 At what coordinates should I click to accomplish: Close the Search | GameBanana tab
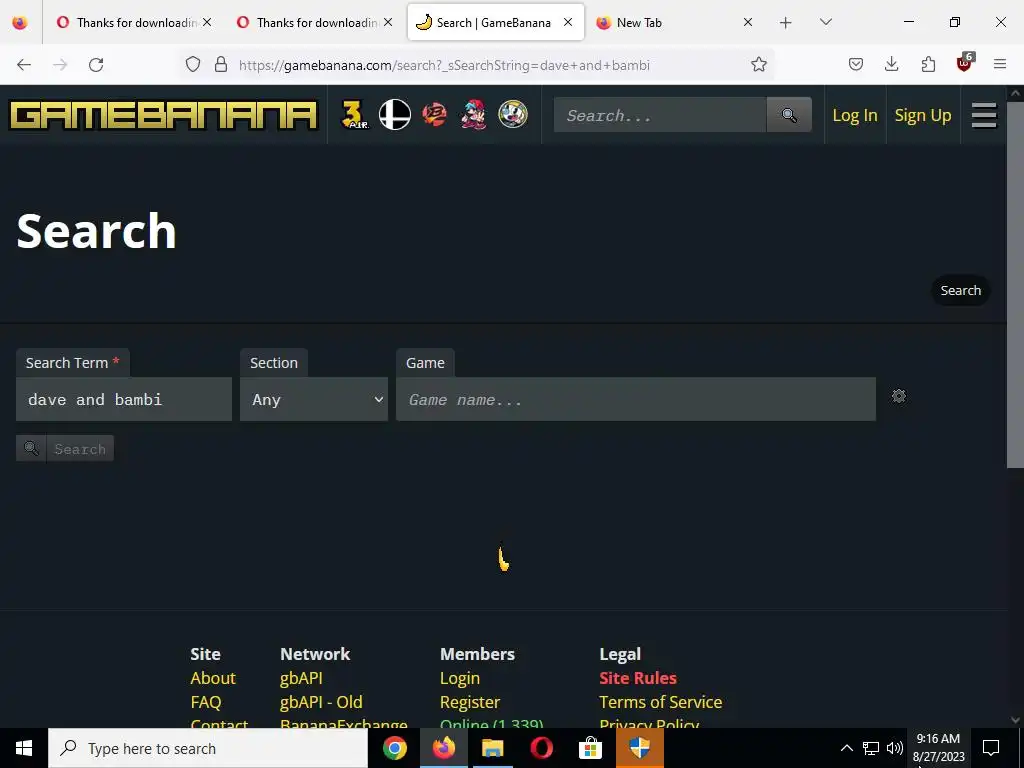(568, 23)
